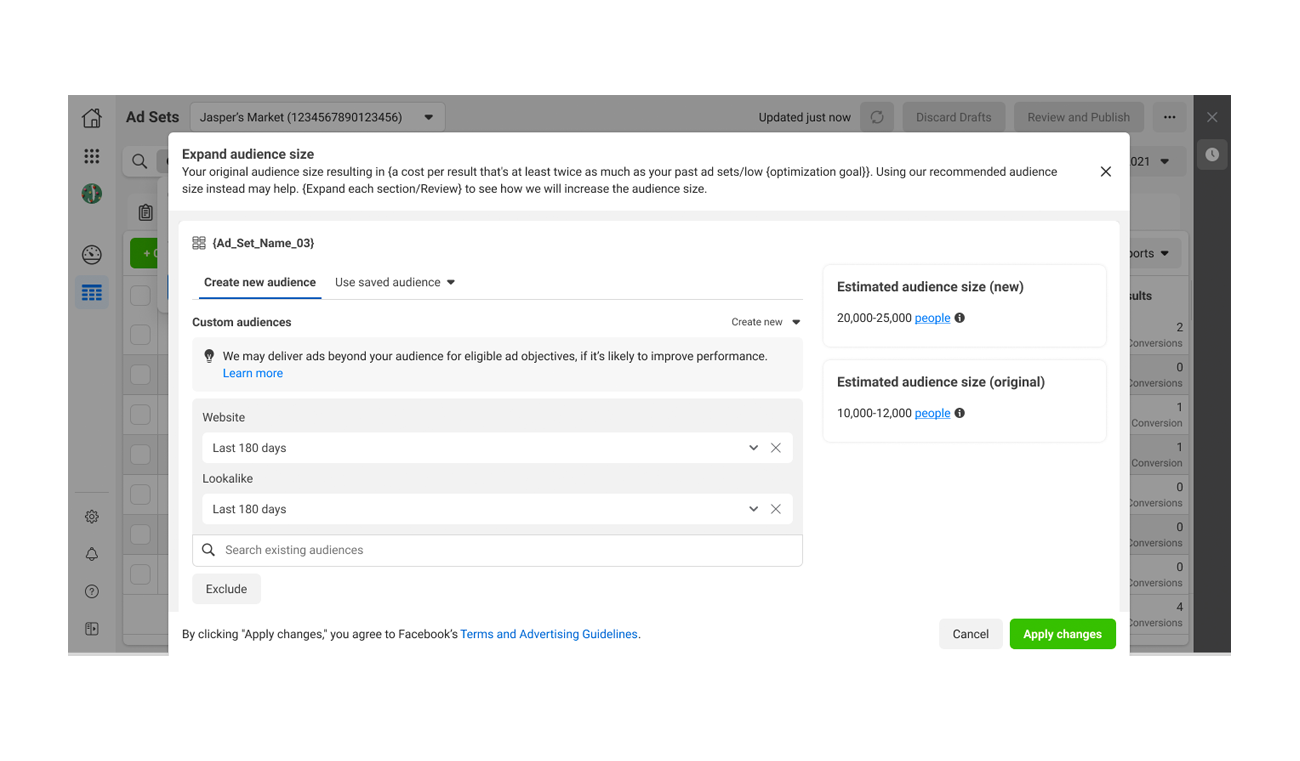Open the Settings gear icon
1300x761 pixels.
(92, 517)
